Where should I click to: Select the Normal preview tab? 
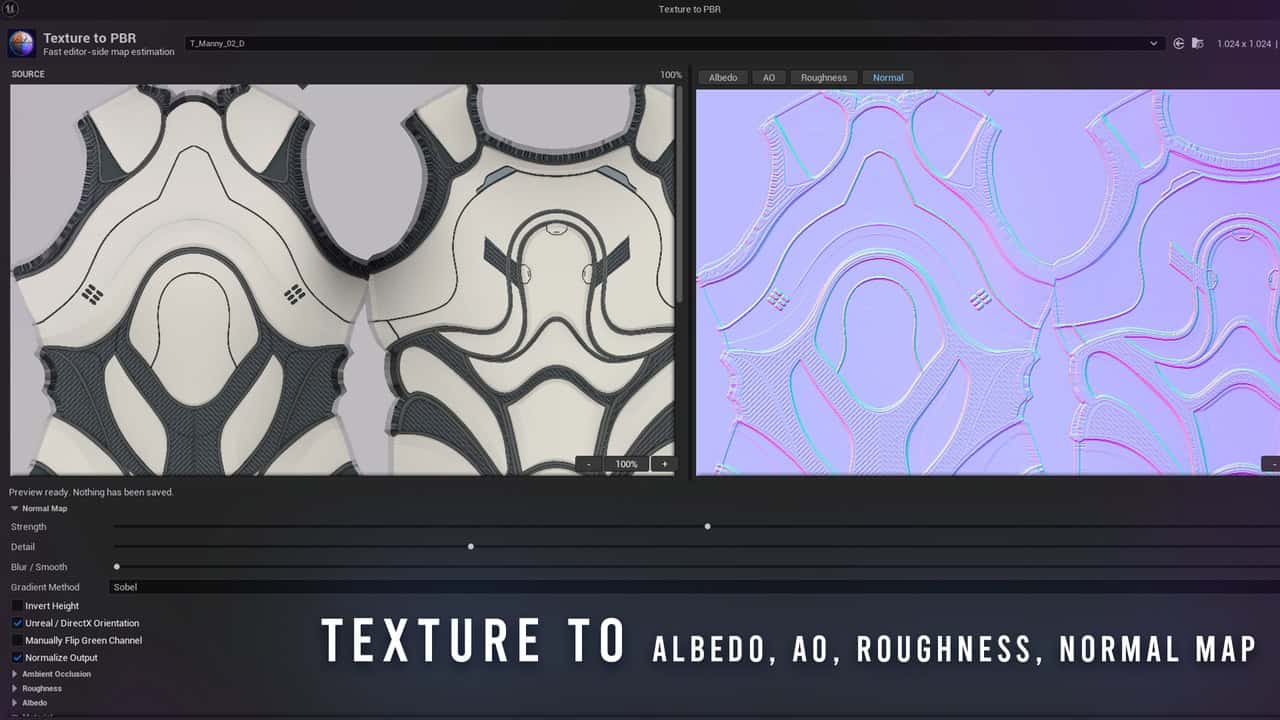pyautogui.click(x=888, y=77)
